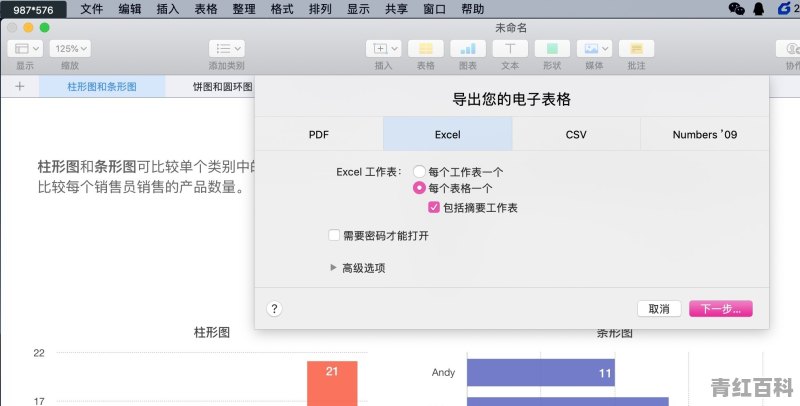Open the Media (媒体) toolbar dropdown
The width and height of the screenshot is (800, 406).
coord(594,48)
